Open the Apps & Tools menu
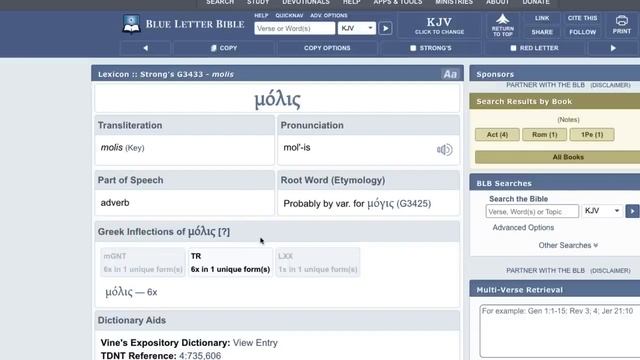The height and width of the screenshot is (360, 640). click(x=398, y=2)
